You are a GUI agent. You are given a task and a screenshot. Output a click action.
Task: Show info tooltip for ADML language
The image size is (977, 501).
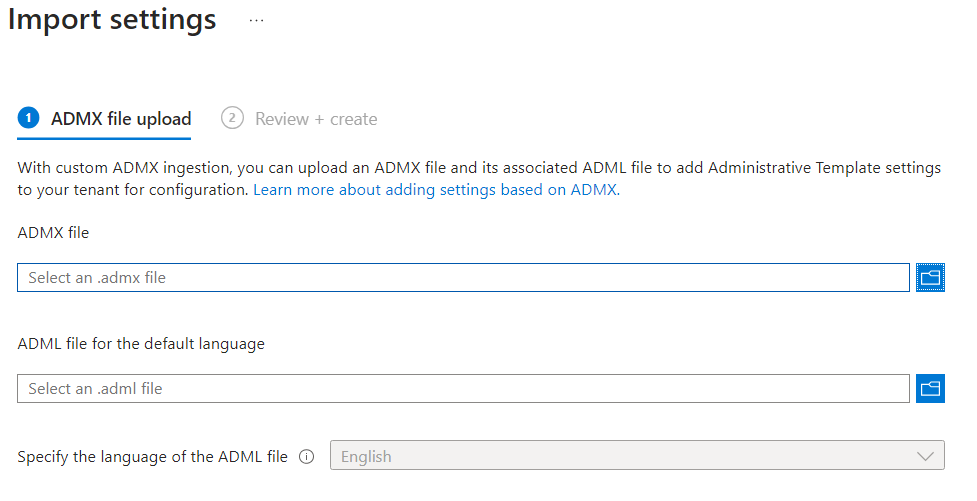[307, 457]
